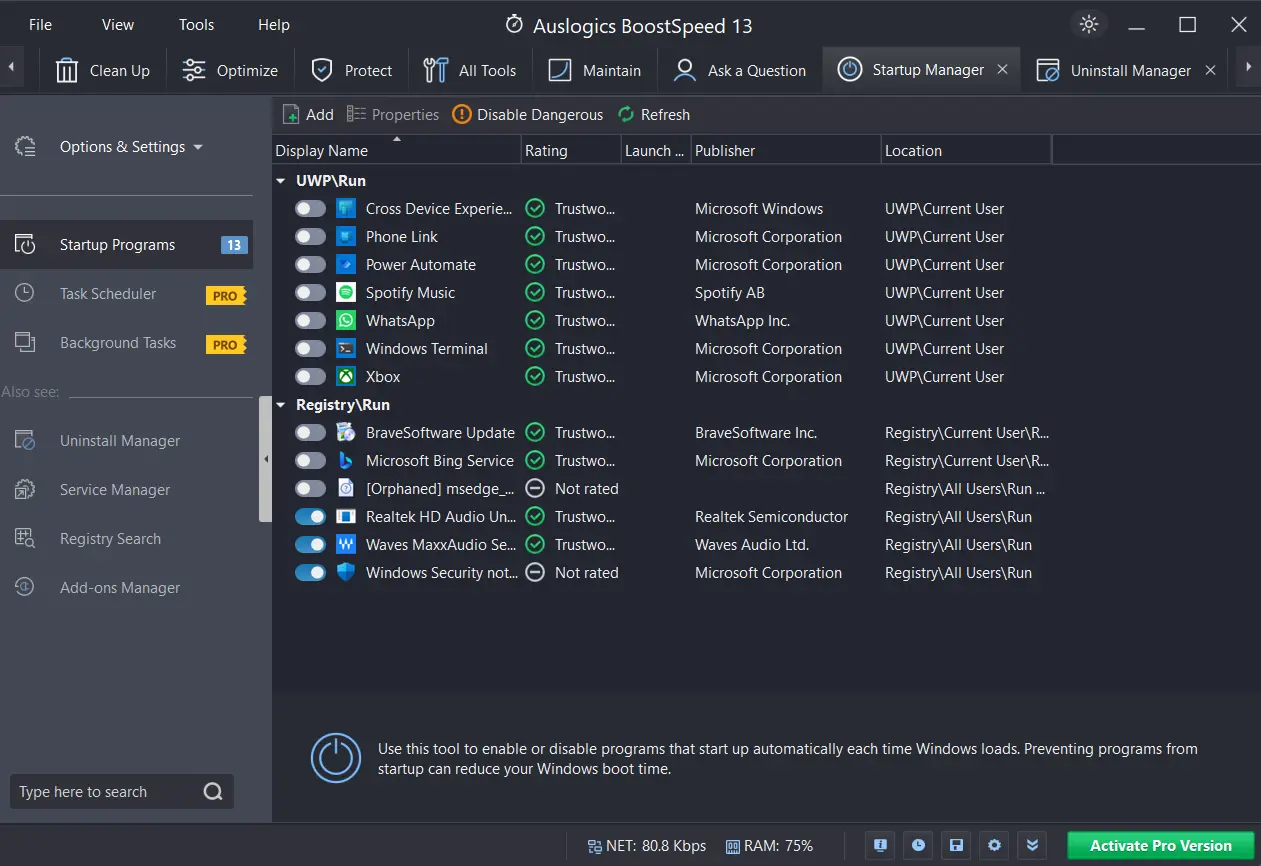This screenshot has width=1261, height=866.
Task: Turn off Windows Security notification toggle
Action: tap(310, 573)
